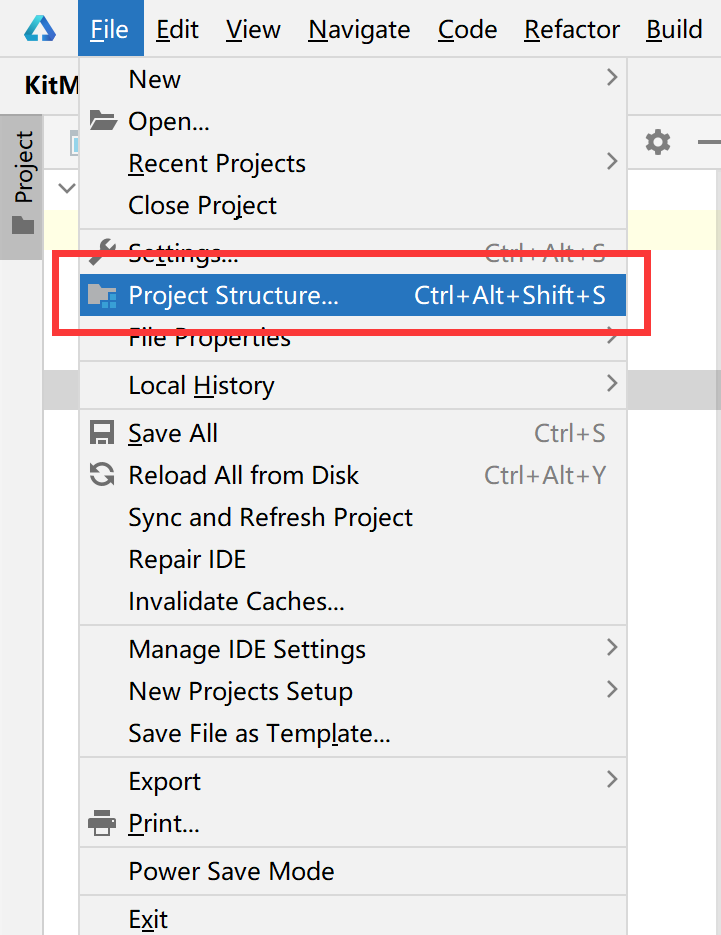The height and width of the screenshot is (935, 721).
Task: Click the printer icon beside Print...
Action: point(102,823)
